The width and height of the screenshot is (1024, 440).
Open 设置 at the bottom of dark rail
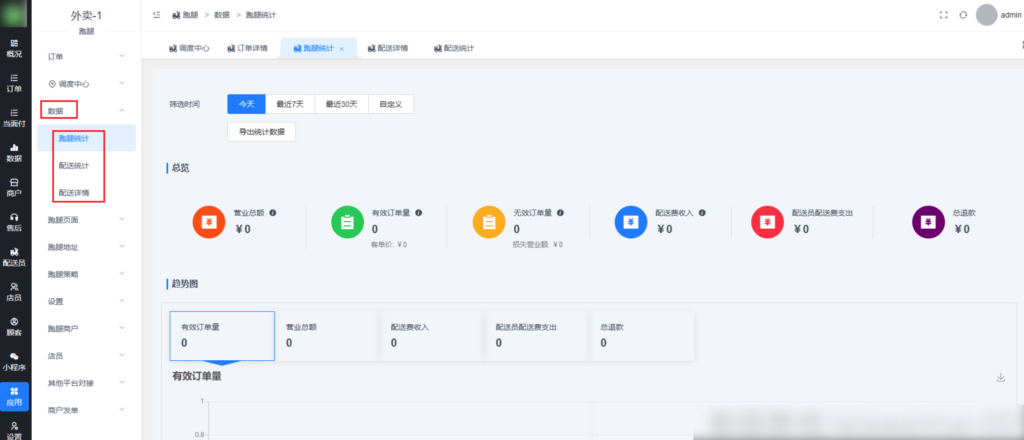14,431
